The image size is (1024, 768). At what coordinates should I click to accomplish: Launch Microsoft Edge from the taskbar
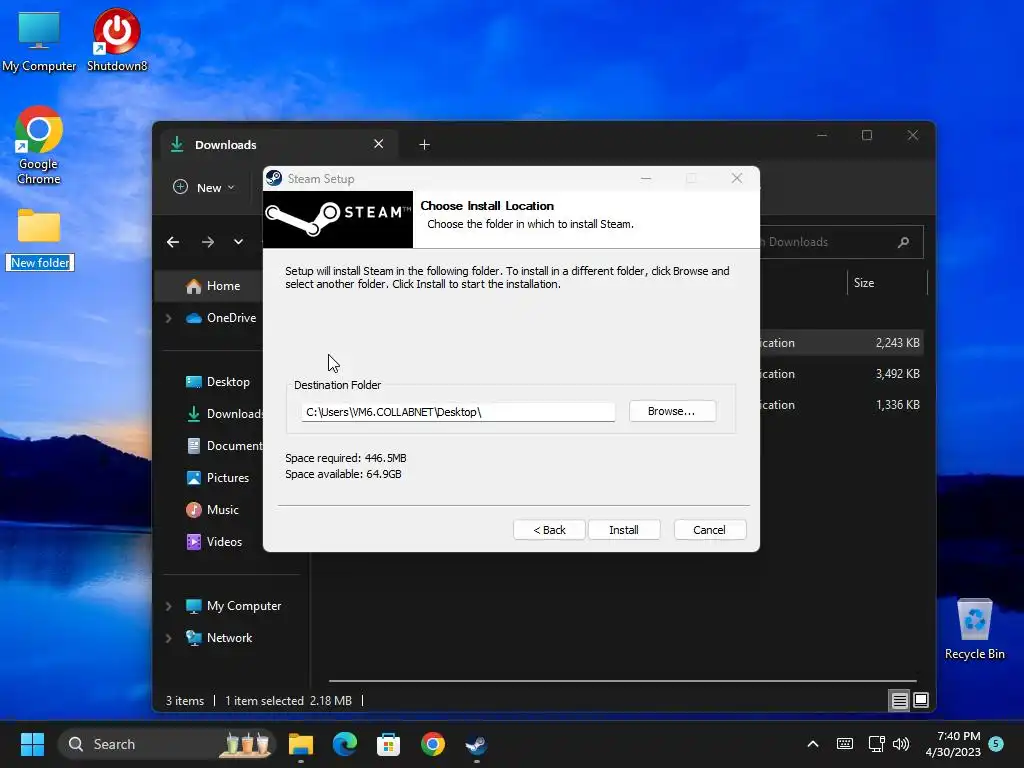[x=345, y=744]
